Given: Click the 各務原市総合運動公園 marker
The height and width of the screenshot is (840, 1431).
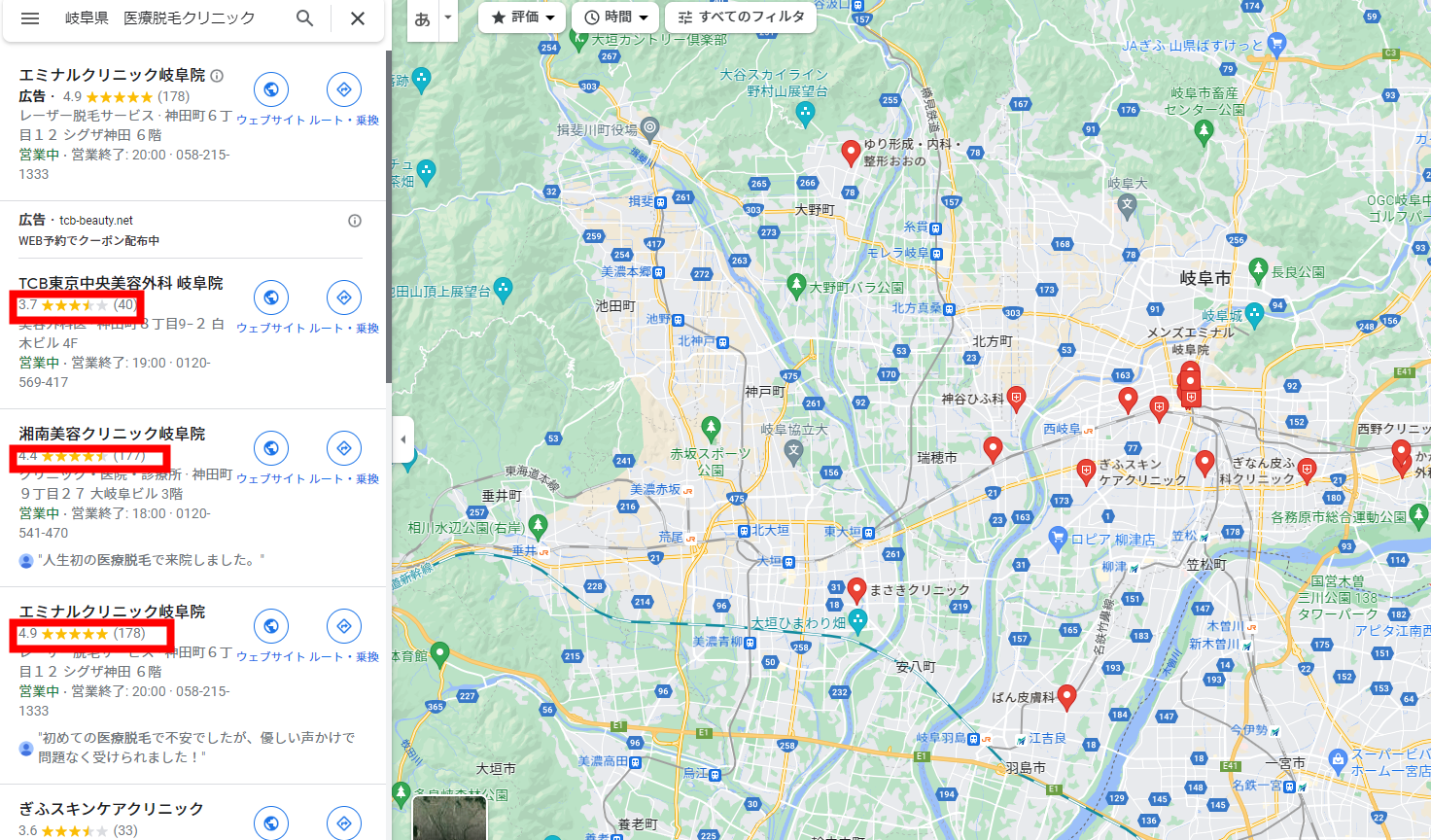Looking at the screenshot, I should click(1417, 516).
